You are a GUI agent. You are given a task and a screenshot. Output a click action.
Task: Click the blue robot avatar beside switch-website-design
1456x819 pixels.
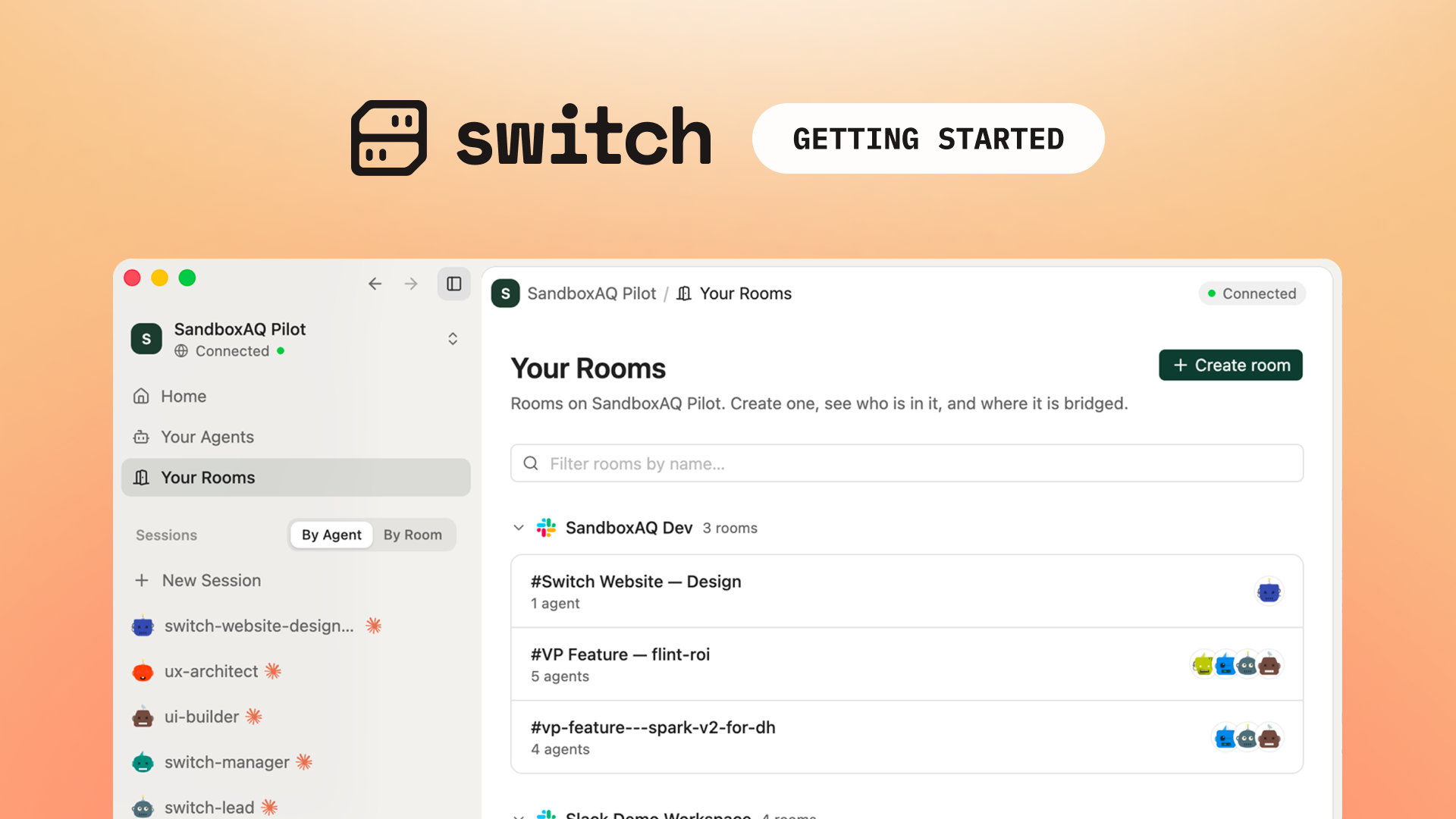[x=143, y=626]
